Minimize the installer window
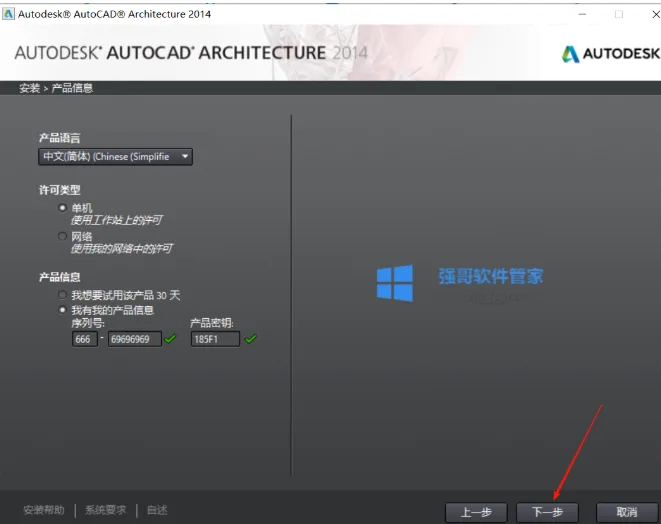The image size is (661, 524). coord(582,14)
